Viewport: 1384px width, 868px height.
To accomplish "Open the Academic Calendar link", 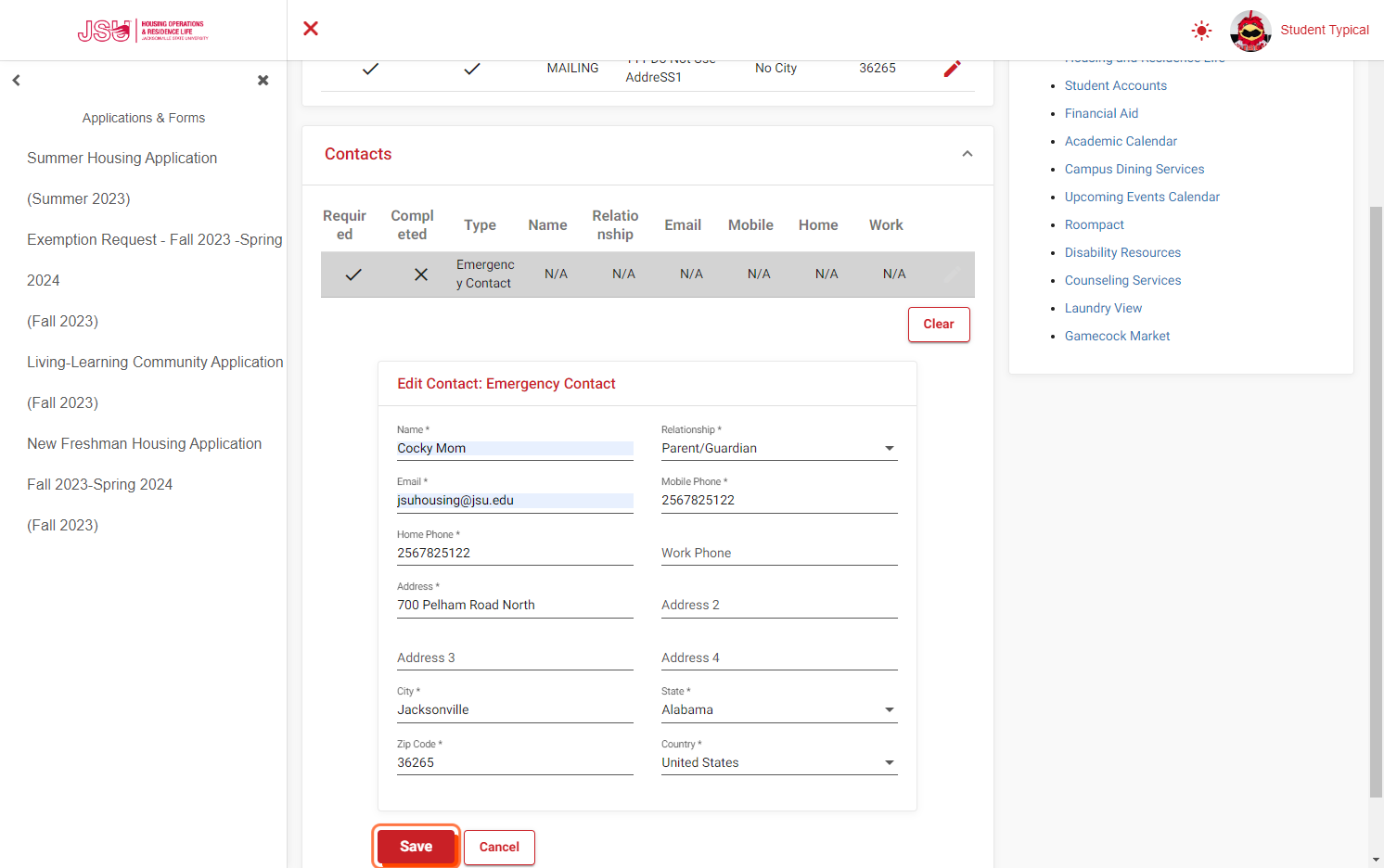I will coord(1121,142).
